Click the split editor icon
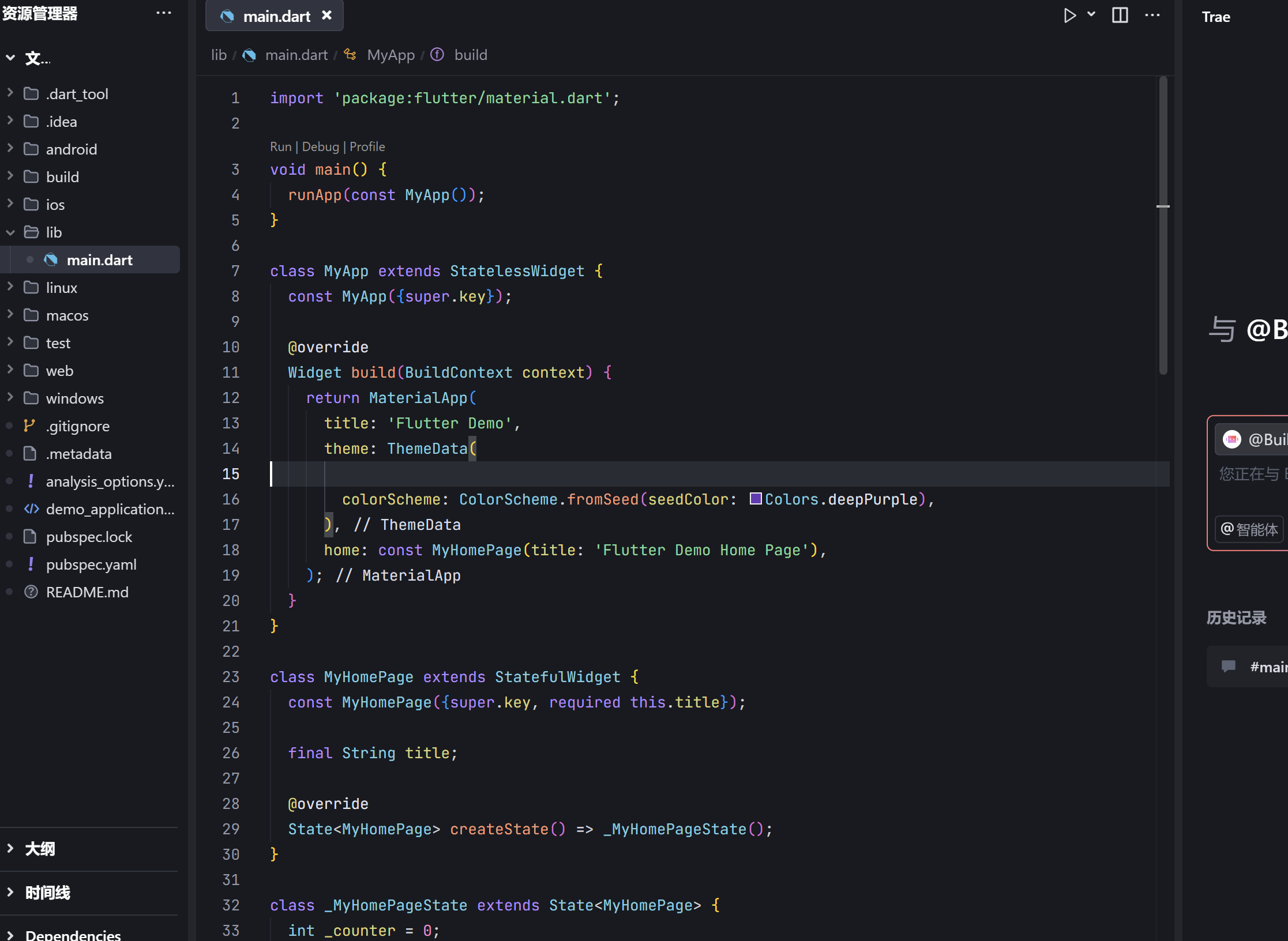Viewport: 1288px width, 941px height. (1120, 16)
